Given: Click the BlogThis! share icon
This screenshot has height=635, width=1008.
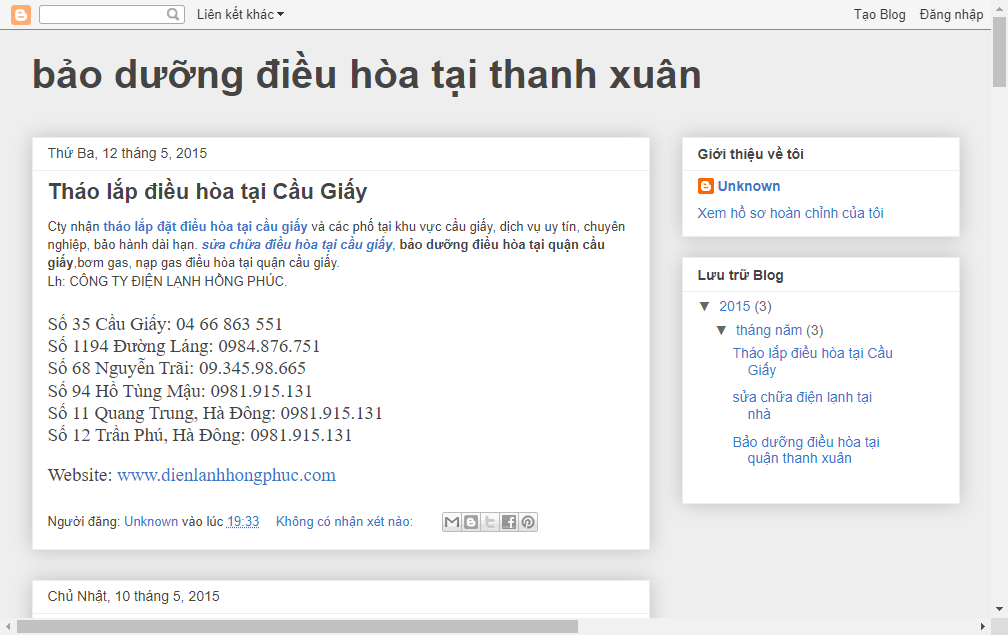Looking at the screenshot, I should pos(471,522).
